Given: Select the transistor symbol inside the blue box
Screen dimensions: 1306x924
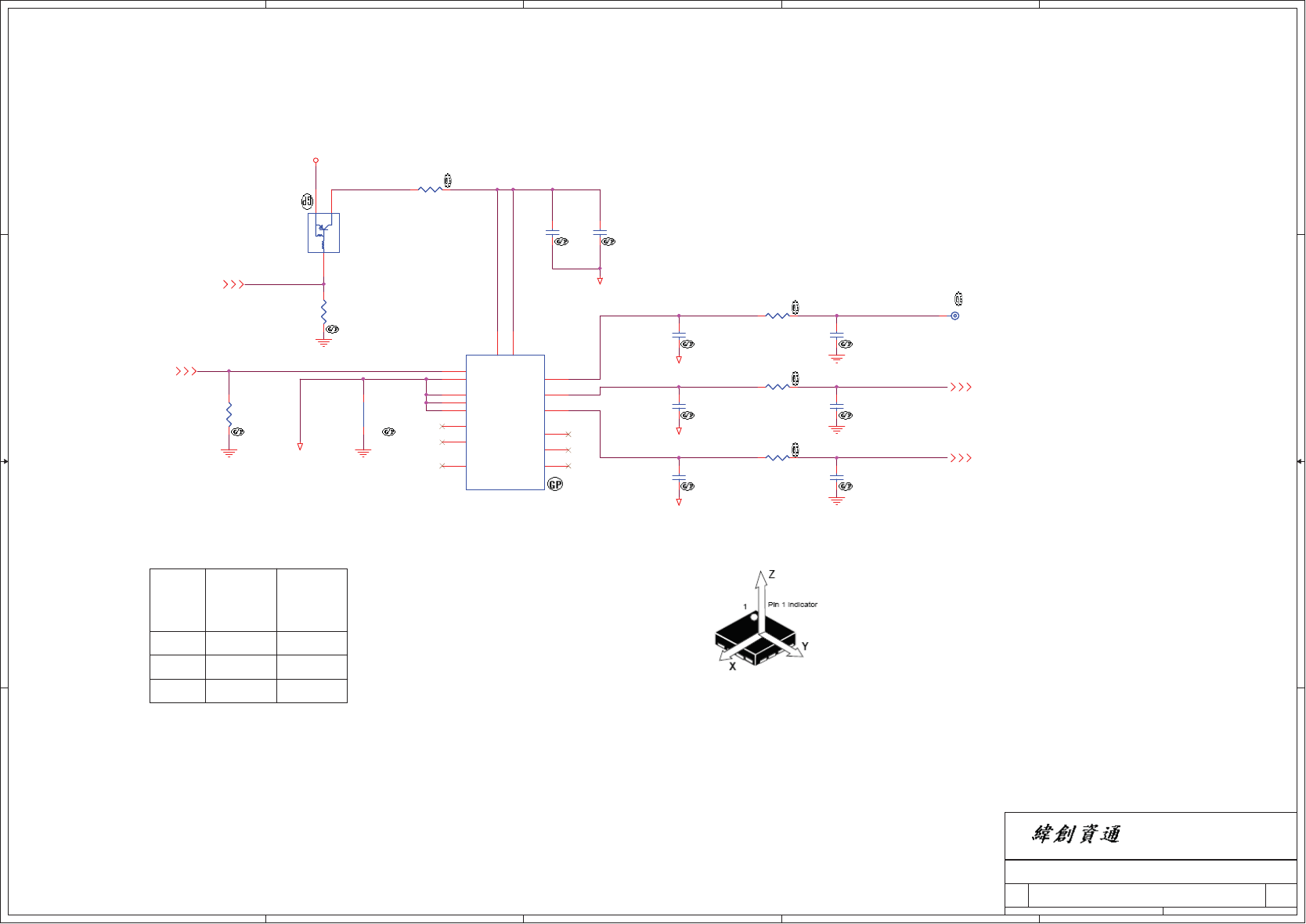Looking at the screenshot, I should 323,233.
